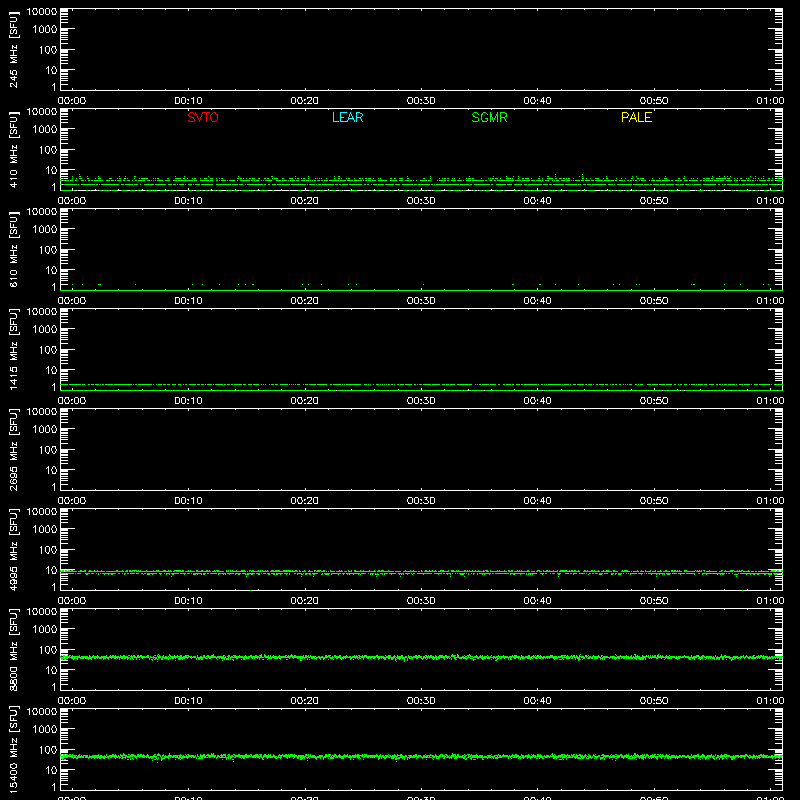Click the cyan LEAR station label

(347, 117)
